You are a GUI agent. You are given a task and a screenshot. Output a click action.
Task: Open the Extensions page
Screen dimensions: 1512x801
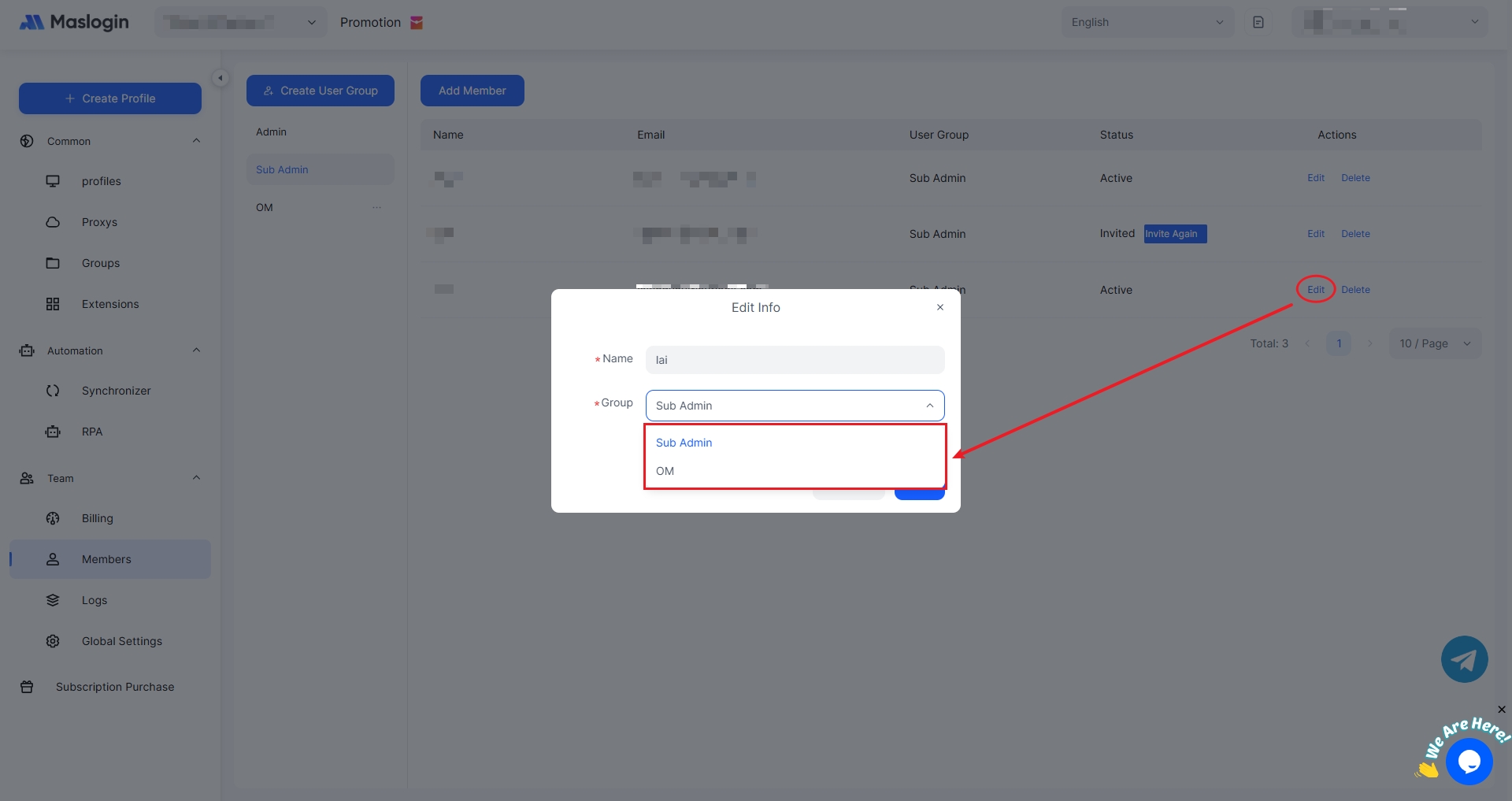109,304
